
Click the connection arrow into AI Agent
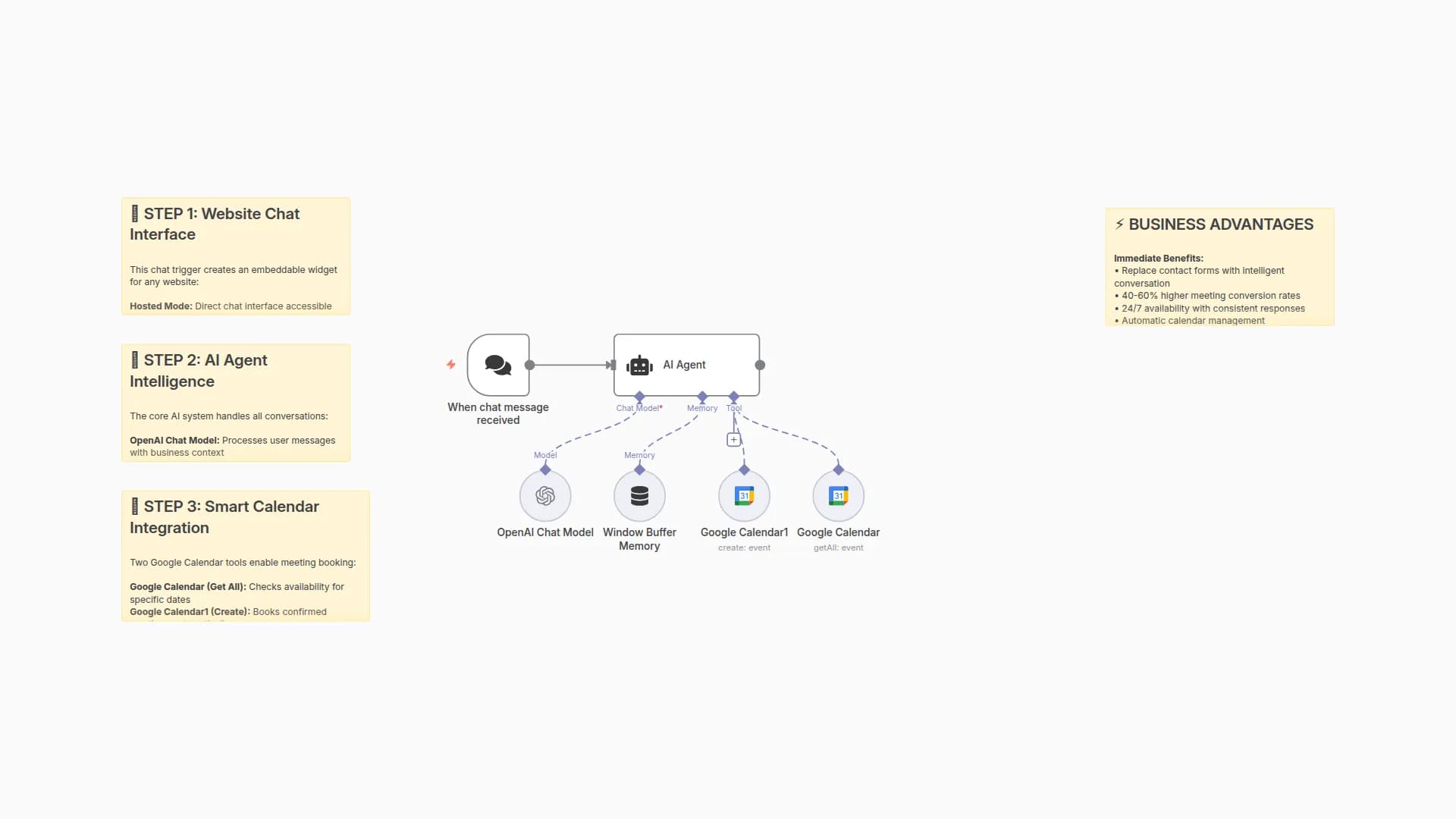pos(610,365)
